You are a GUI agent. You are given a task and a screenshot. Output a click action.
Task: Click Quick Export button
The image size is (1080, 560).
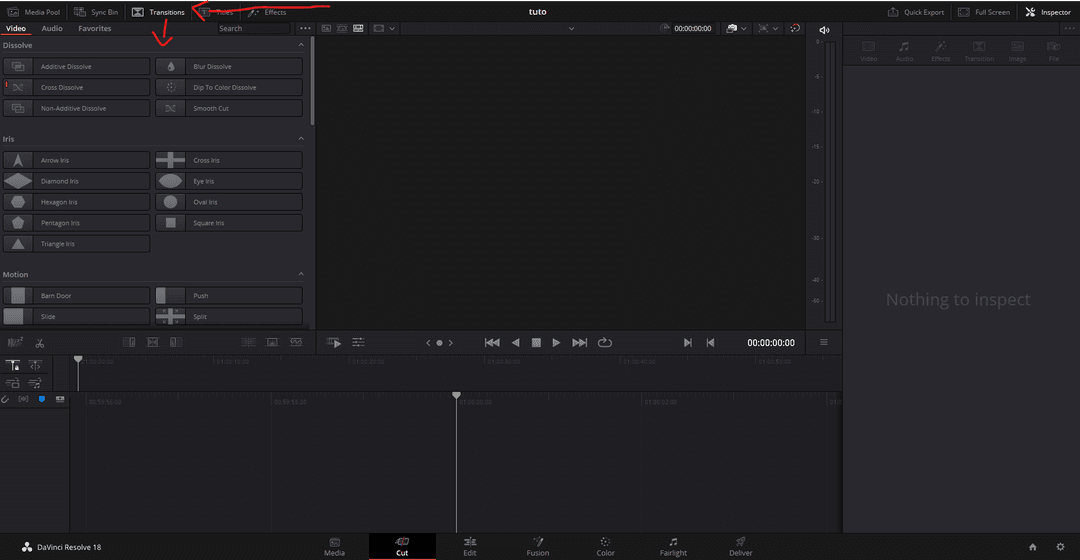[915, 12]
